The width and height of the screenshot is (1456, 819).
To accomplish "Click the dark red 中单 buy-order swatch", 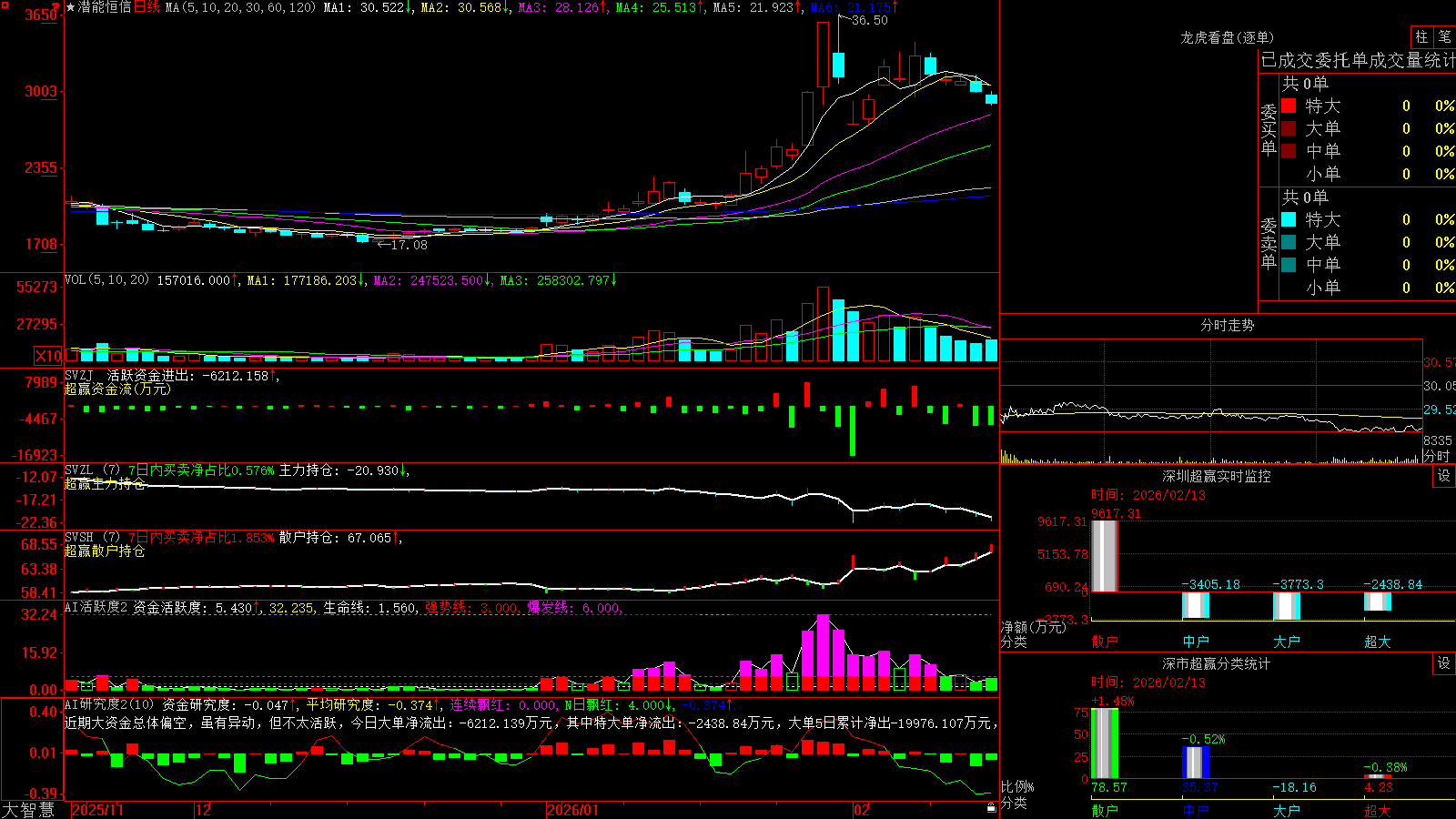I will (x=1289, y=151).
